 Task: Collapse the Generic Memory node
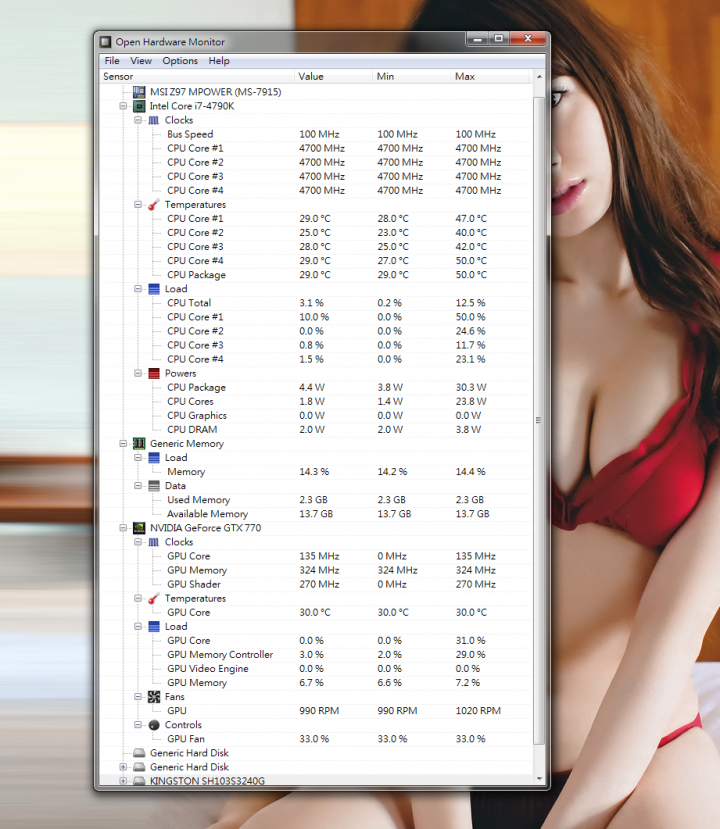click(123, 444)
